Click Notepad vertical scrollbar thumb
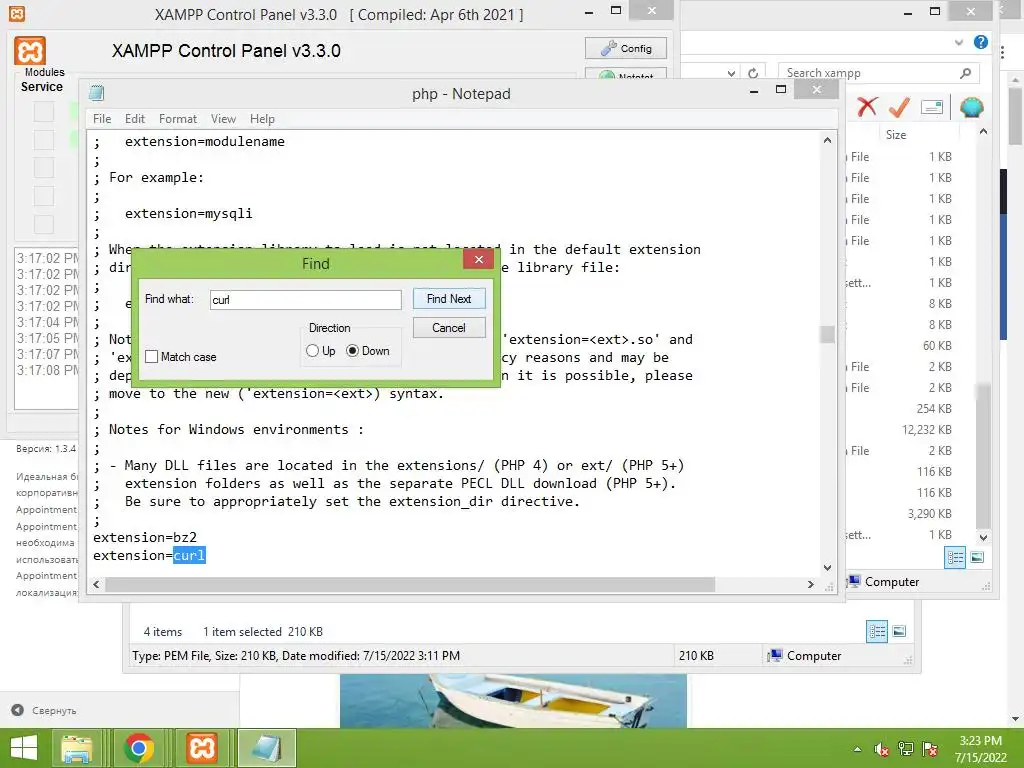Image resolution: width=1024 pixels, height=768 pixels. (827, 334)
